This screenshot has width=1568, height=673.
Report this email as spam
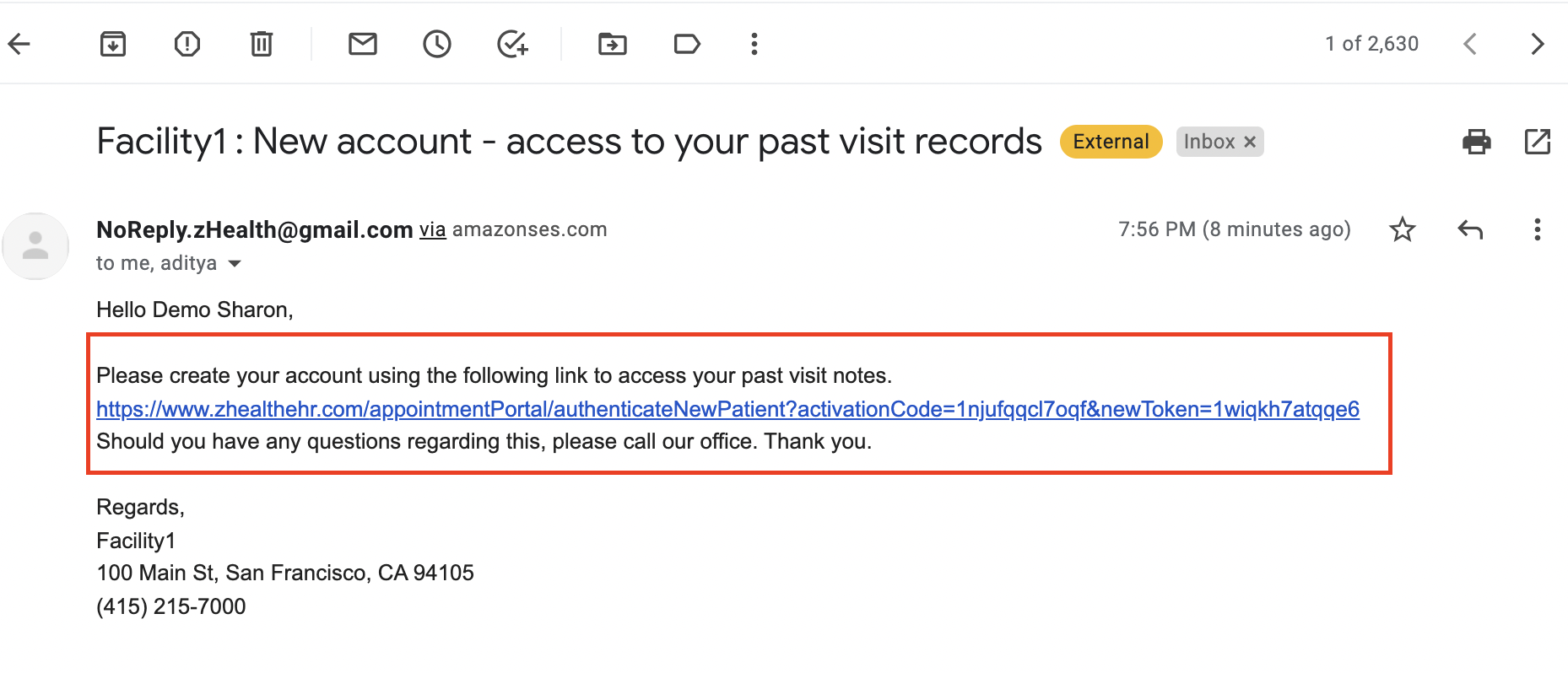click(187, 44)
